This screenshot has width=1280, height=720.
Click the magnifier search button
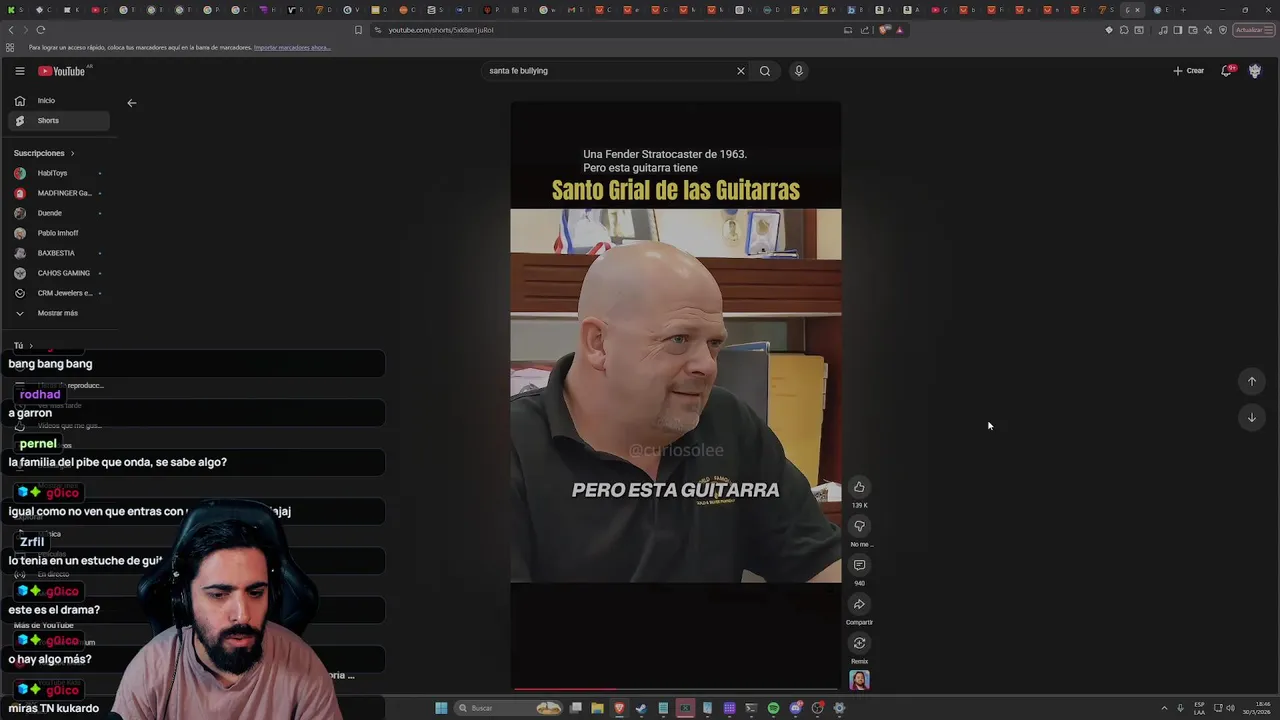pos(765,71)
